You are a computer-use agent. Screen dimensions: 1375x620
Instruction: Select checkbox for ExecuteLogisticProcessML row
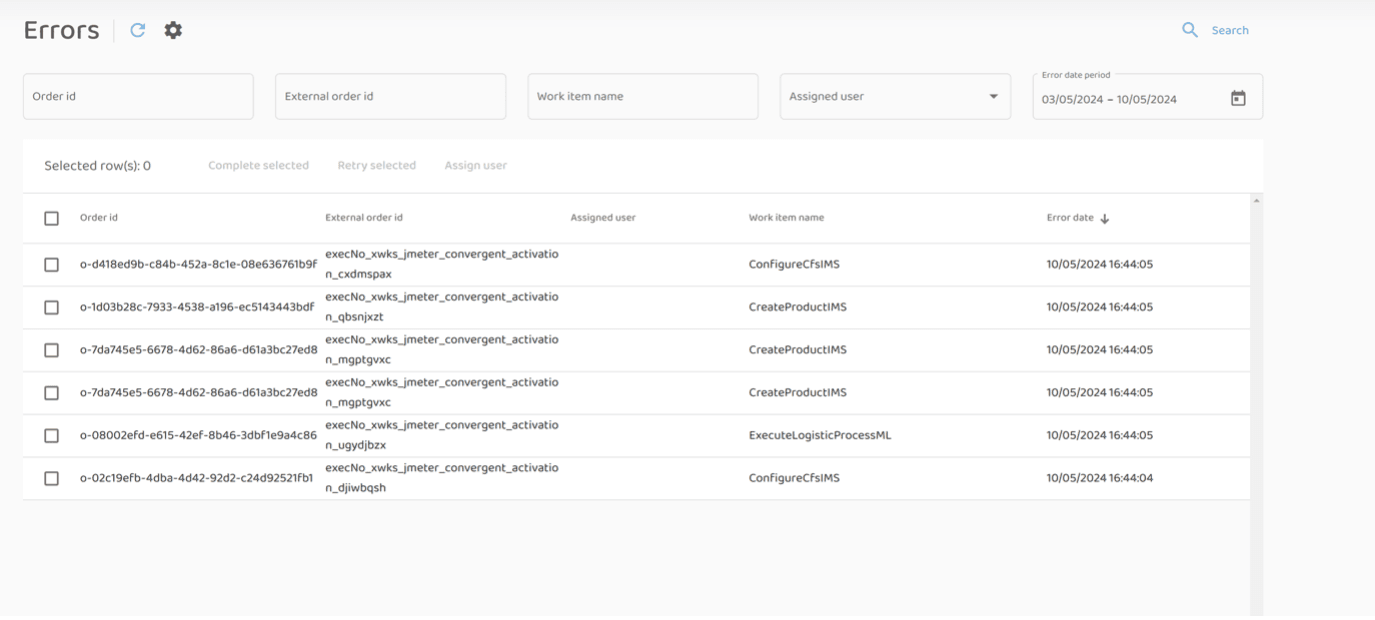pos(52,436)
